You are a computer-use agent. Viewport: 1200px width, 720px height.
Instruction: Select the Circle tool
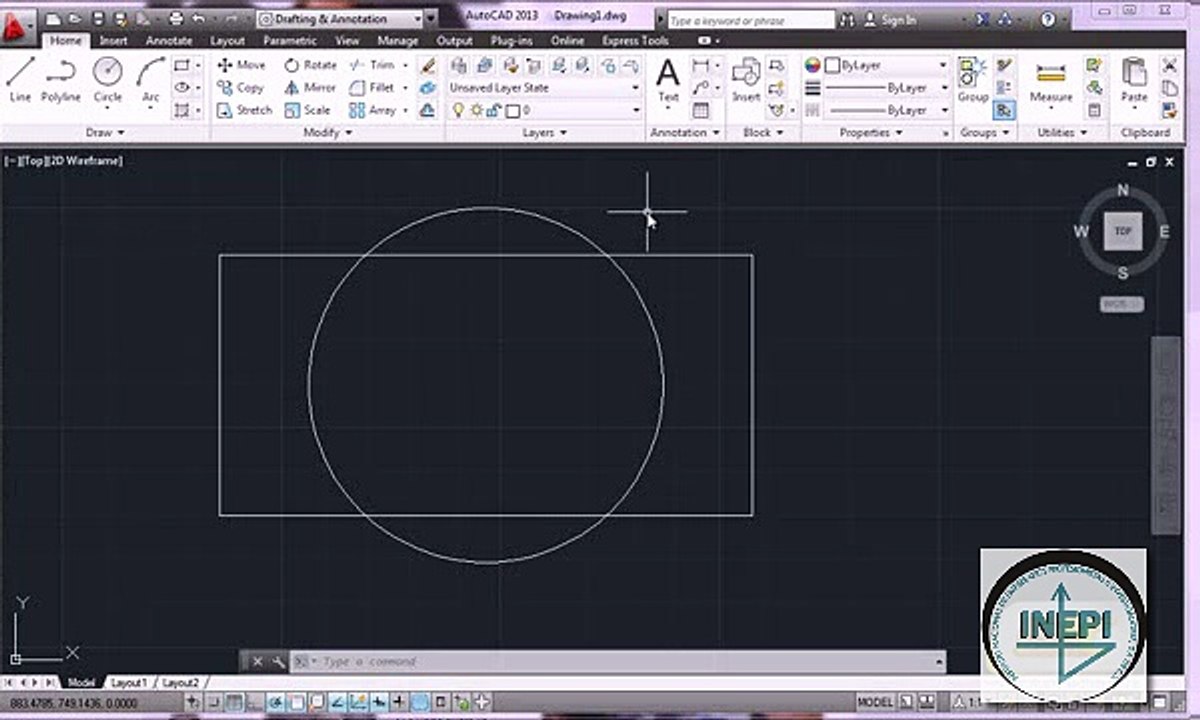pos(108,79)
